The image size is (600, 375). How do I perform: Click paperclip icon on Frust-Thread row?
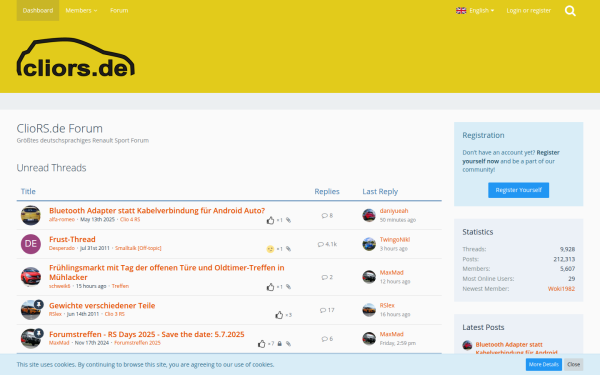coord(289,249)
